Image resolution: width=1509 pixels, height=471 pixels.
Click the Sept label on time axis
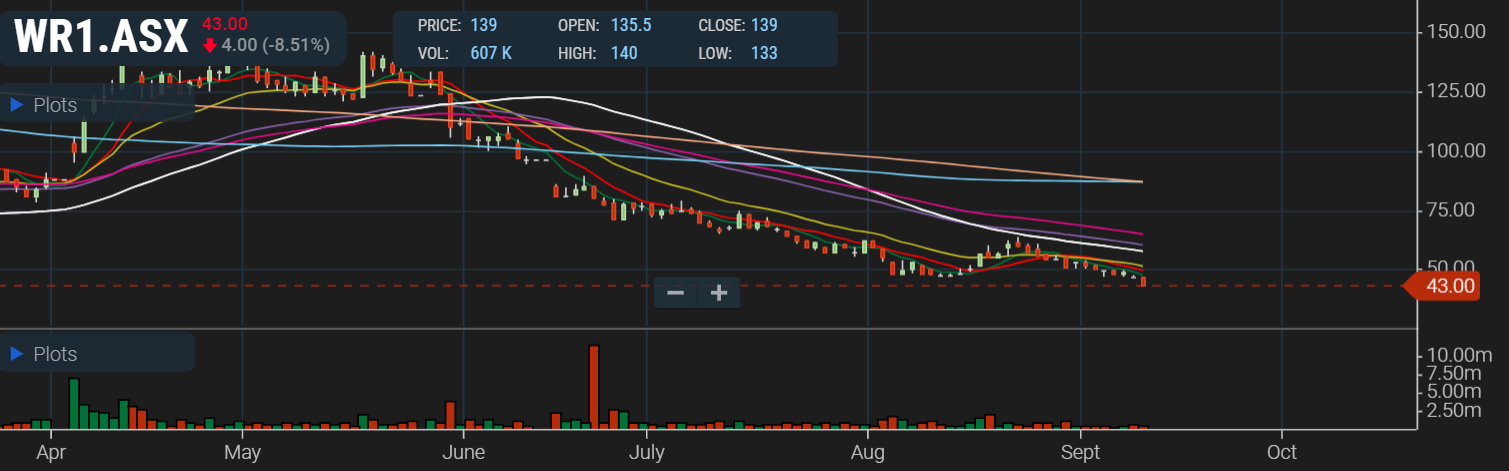click(x=1078, y=452)
